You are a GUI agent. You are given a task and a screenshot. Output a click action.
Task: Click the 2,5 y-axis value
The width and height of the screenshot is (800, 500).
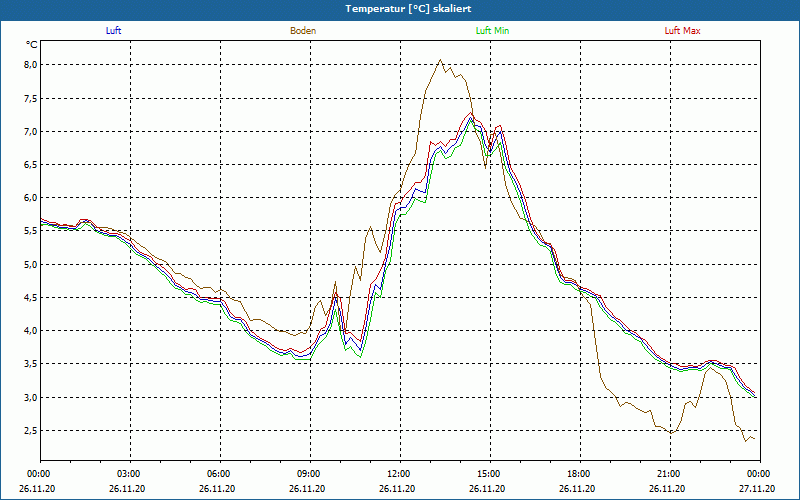(x=31, y=431)
